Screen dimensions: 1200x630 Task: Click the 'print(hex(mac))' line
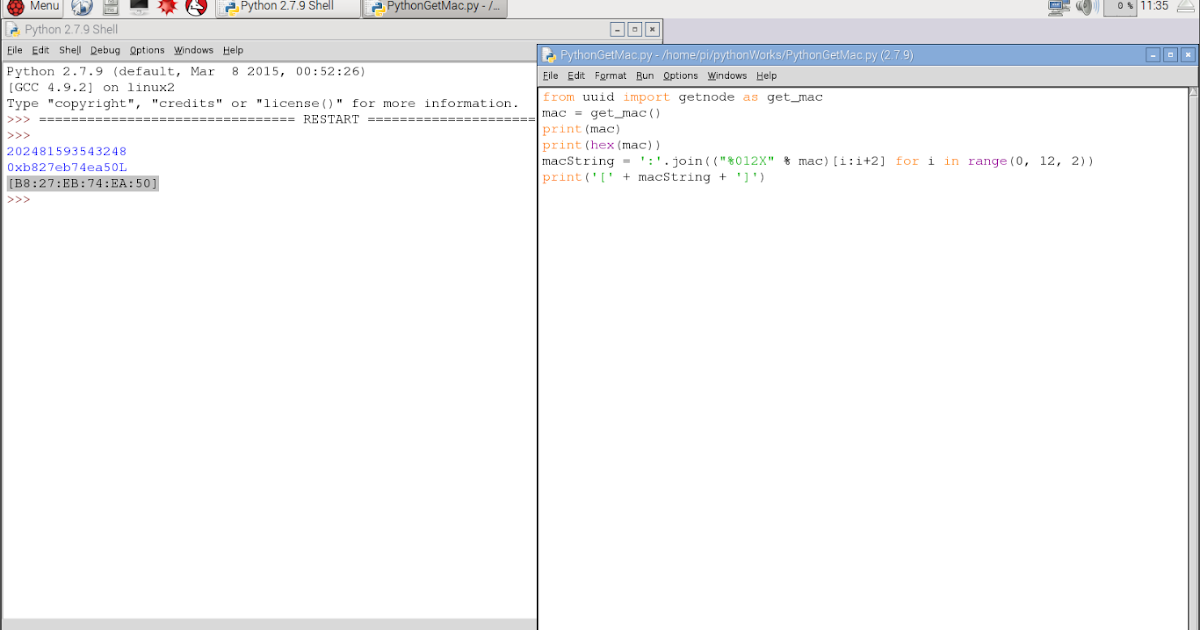click(602, 145)
